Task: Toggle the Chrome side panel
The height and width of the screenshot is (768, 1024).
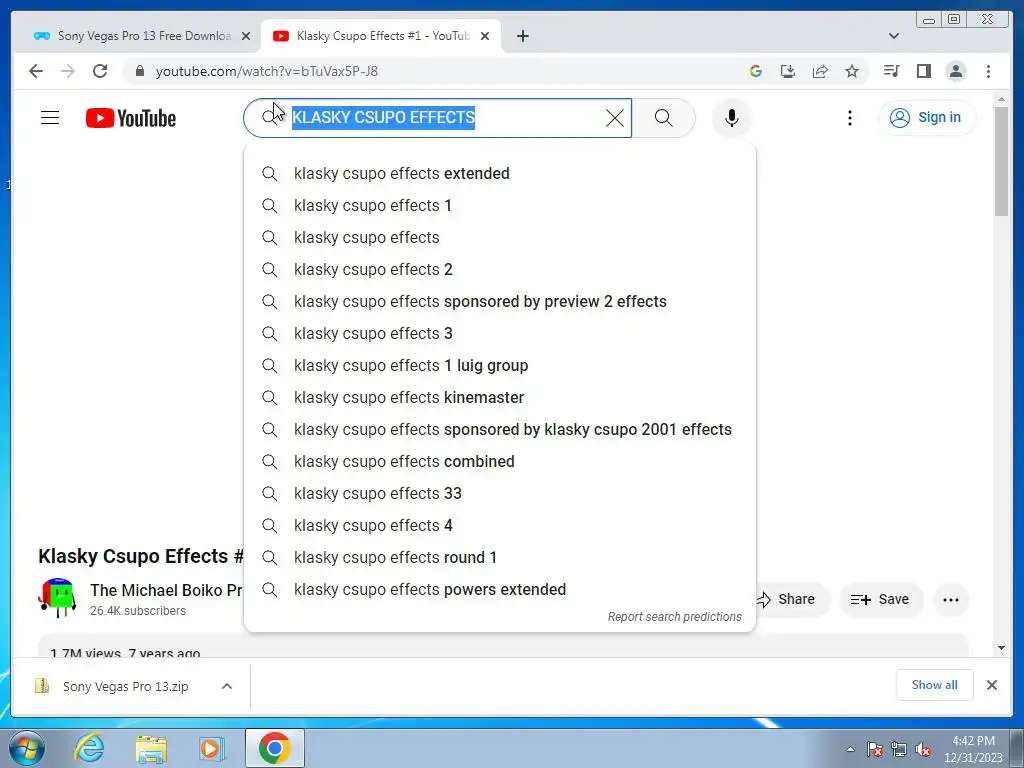Action: click(x=923, y=71)
